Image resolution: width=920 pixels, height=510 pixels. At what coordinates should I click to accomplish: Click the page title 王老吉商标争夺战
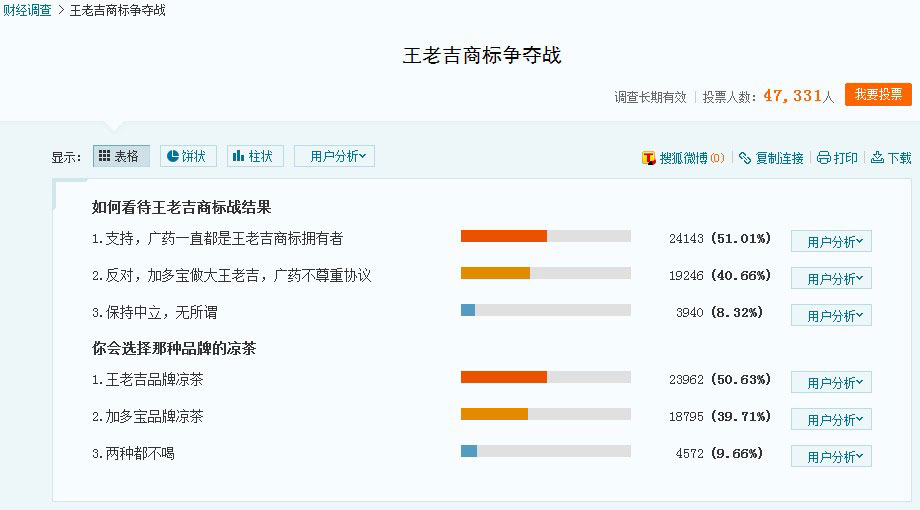click(x=482, y=55)
